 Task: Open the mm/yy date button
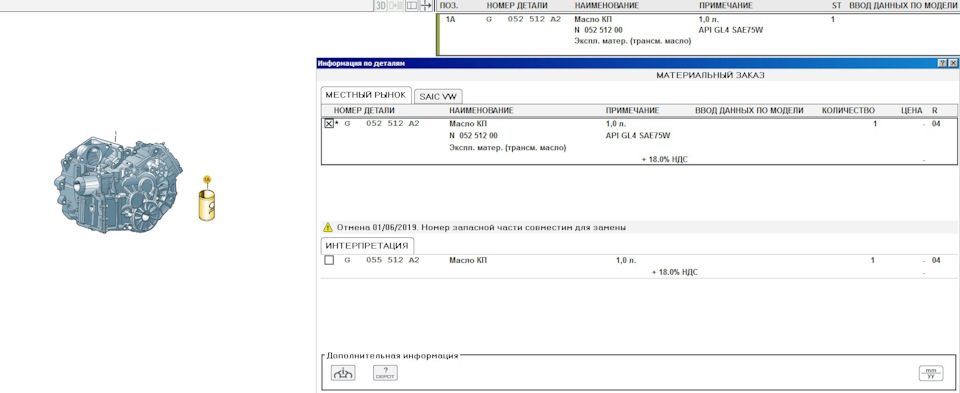coord(931,373)
